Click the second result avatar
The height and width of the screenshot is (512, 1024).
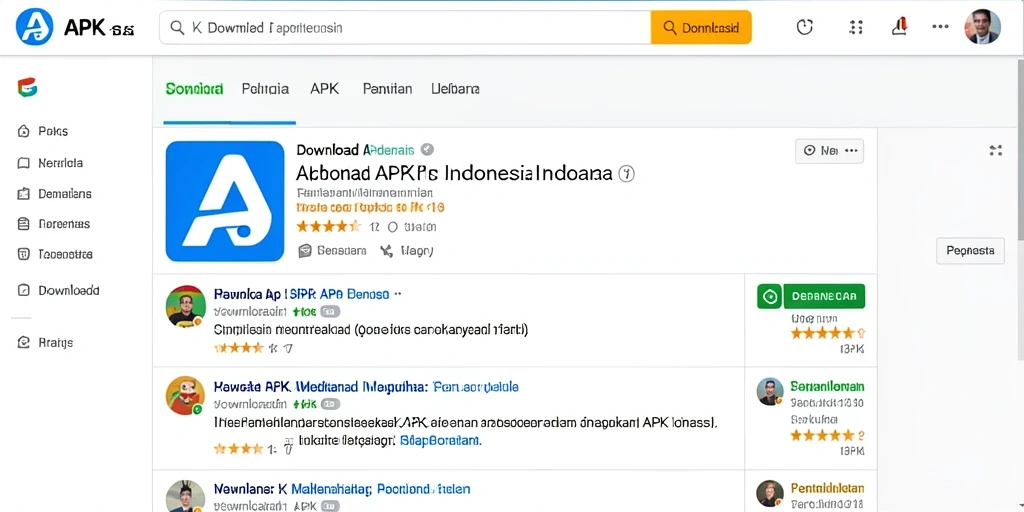pos(186,396)
